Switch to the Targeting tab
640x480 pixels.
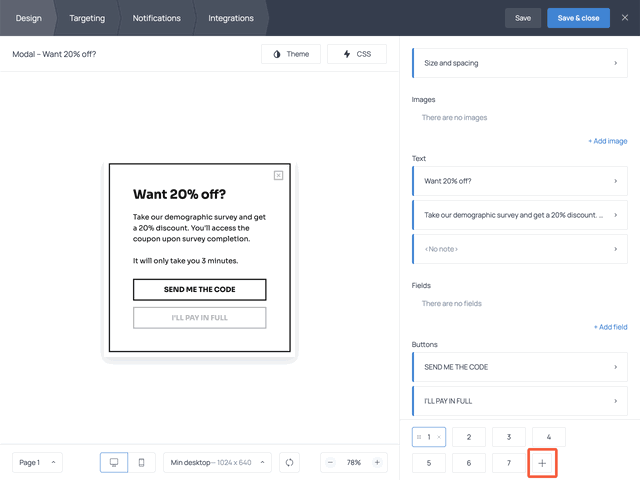pos(87,18)
